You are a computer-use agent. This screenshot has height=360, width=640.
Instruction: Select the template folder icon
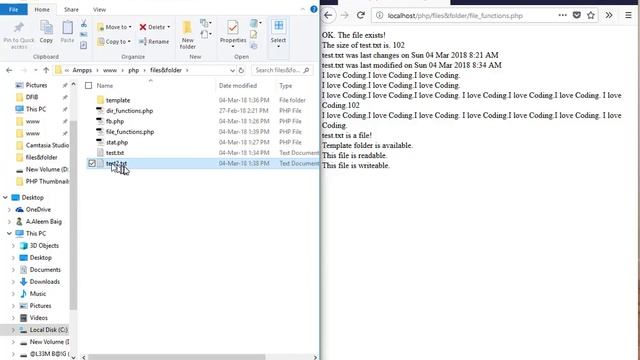click(x=100, y=100)
